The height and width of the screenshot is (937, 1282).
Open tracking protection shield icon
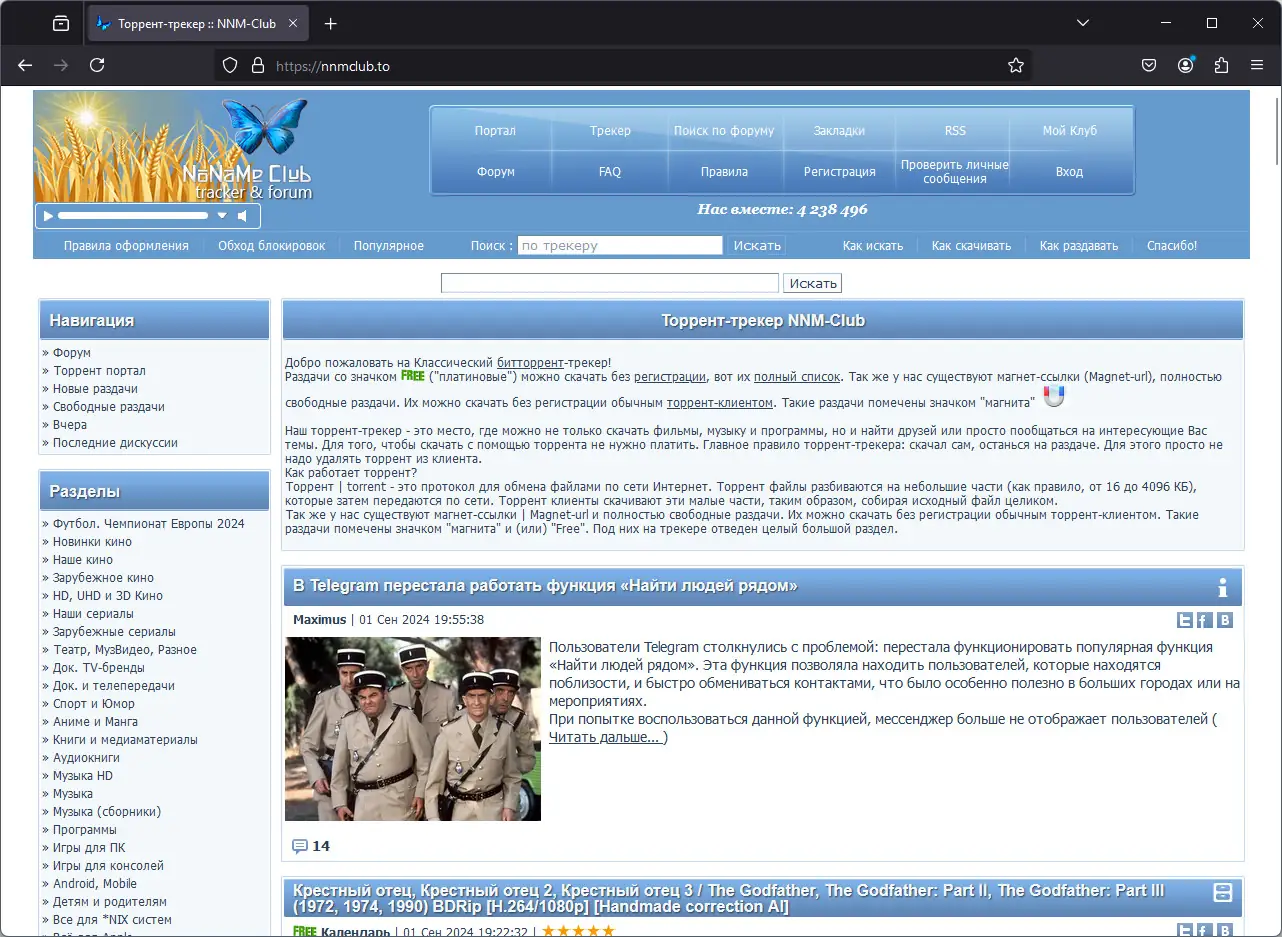[x=230, y=65]
